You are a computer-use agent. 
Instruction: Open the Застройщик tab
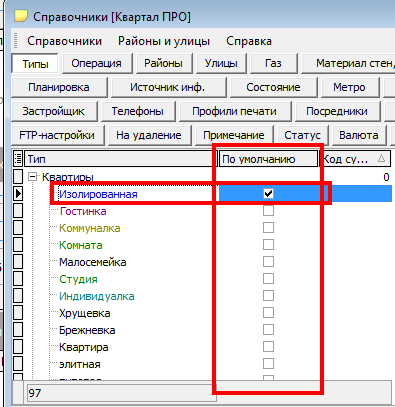[x=54, y=111]
